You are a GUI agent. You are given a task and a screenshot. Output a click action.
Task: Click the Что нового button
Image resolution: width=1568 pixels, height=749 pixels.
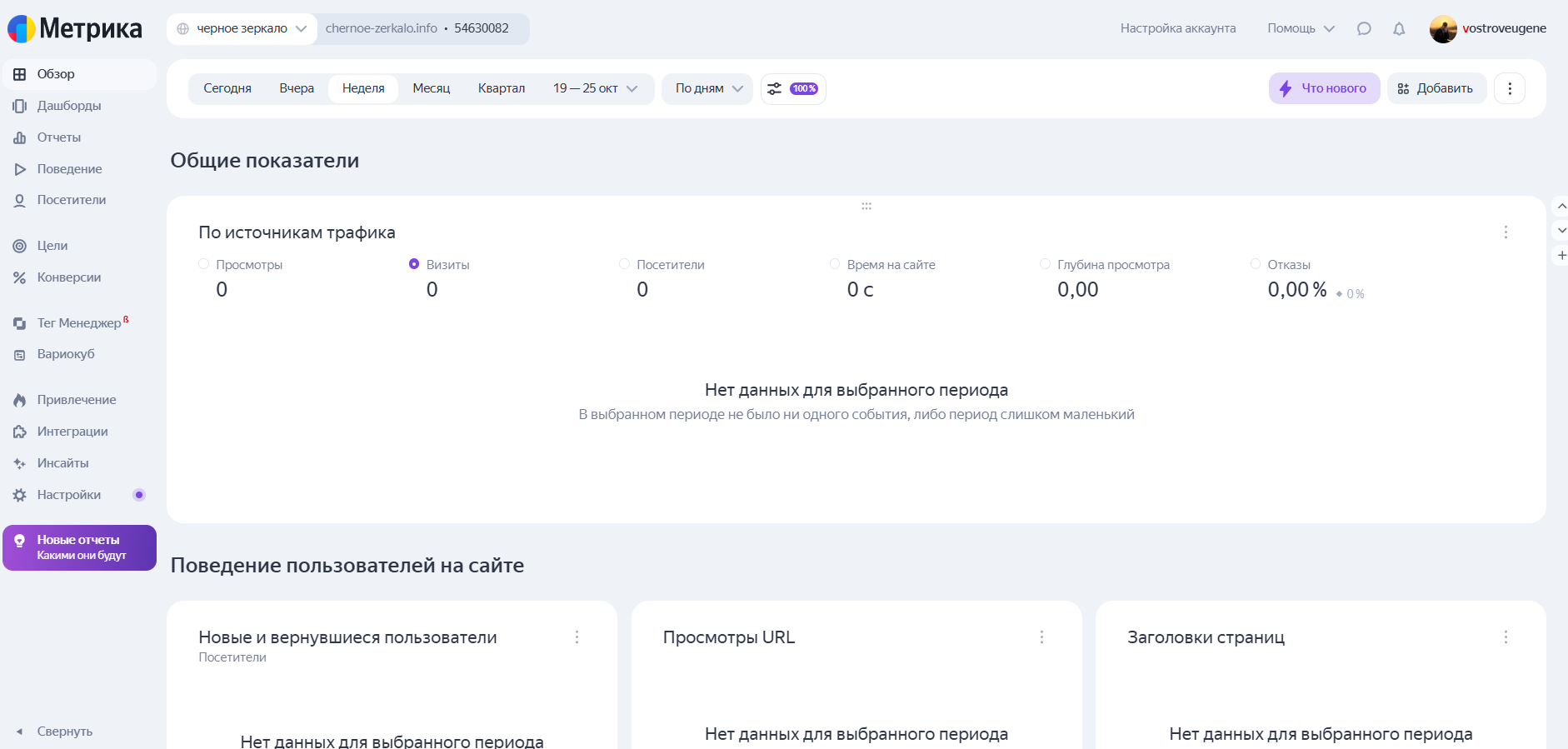tap(1323, 89)
